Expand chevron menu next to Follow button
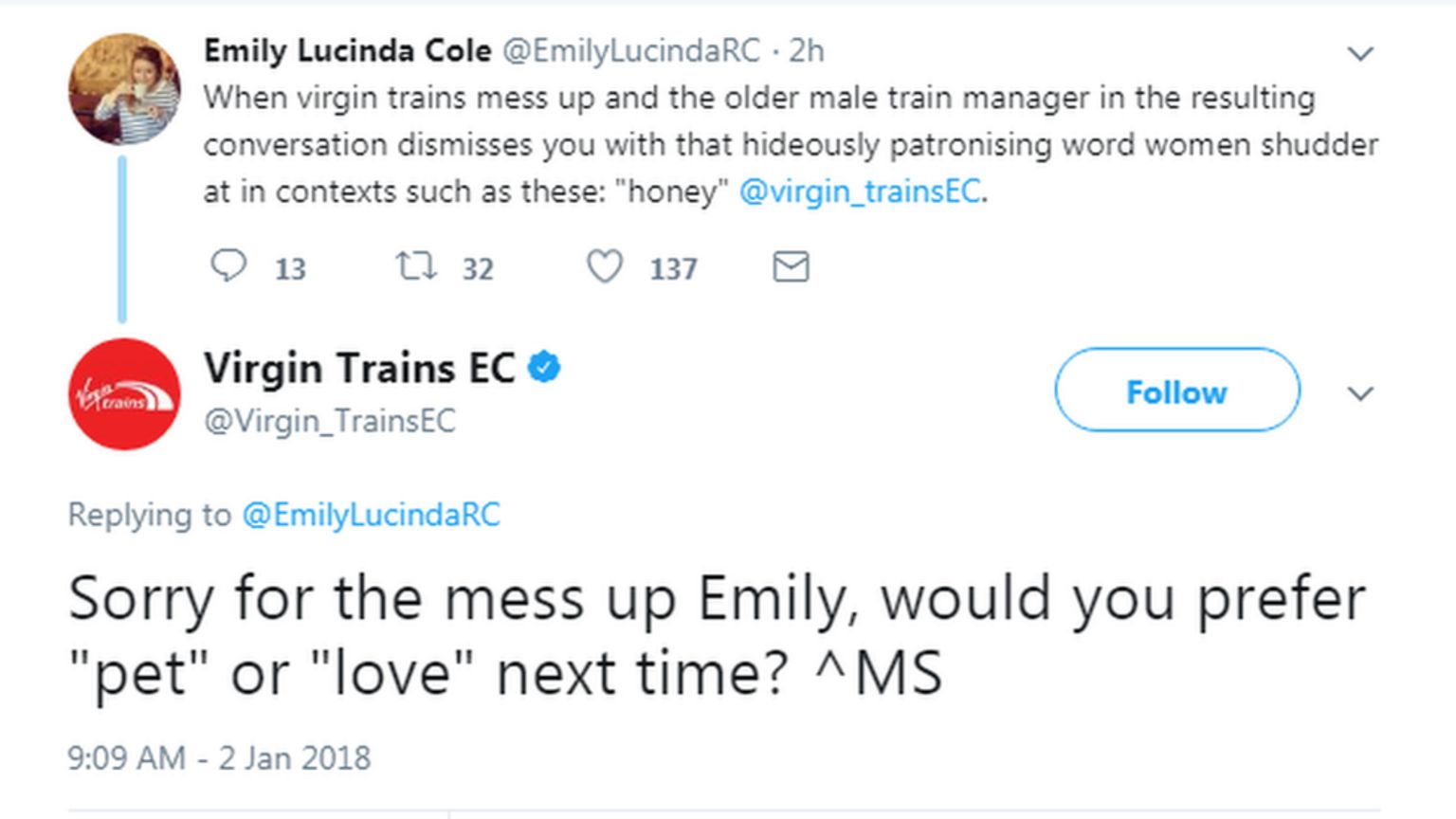 tap(1360, 393)
